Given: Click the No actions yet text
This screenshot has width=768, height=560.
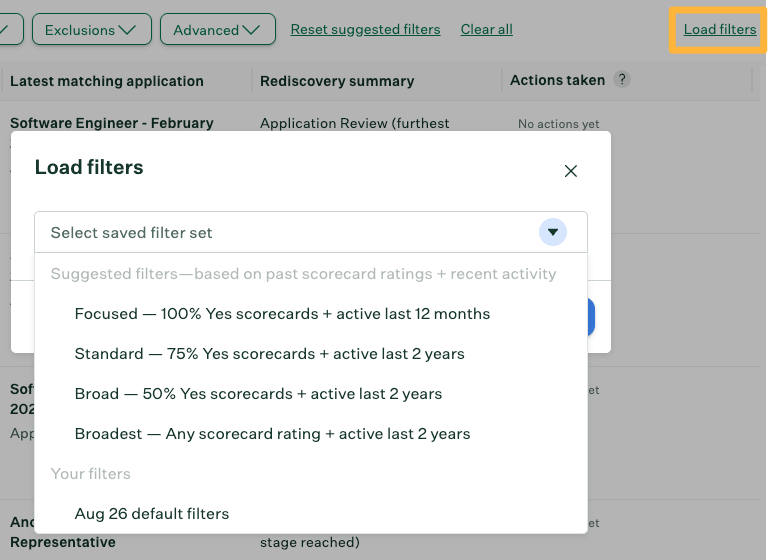Looking at the screenshot, I should 558,124.
